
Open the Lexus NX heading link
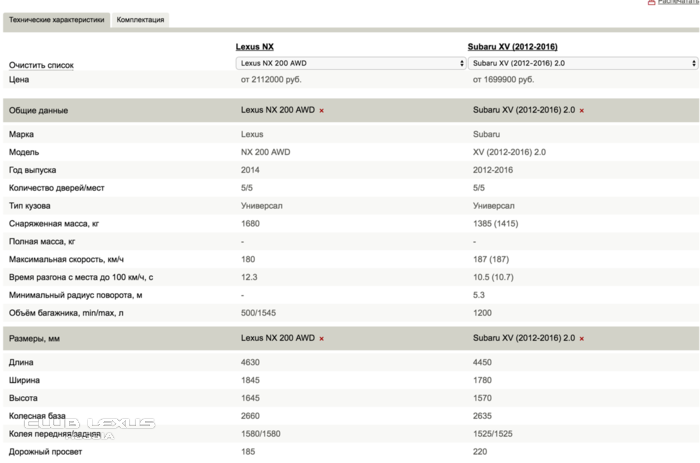255,47
